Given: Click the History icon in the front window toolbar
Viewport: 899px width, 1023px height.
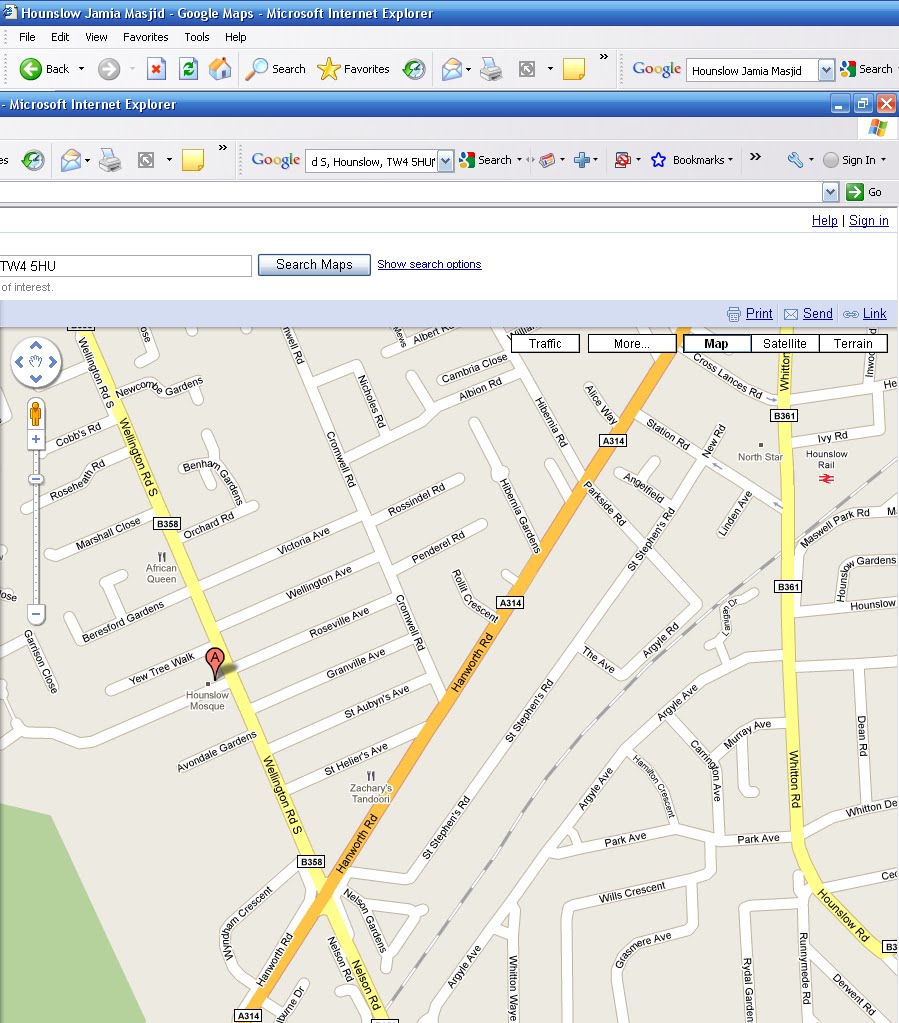Looking at the screenshot, I should click(x=33, y=160).
